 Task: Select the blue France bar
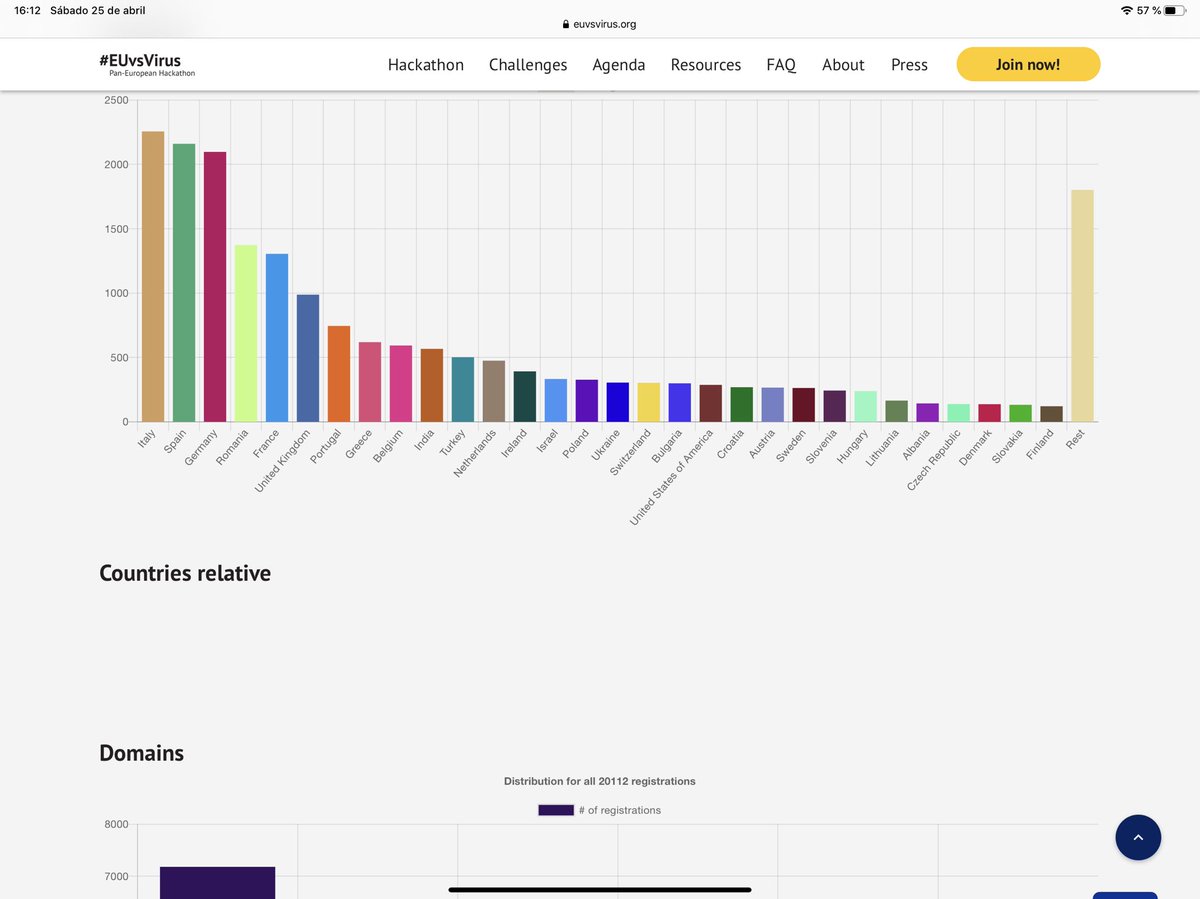[277, 338]
